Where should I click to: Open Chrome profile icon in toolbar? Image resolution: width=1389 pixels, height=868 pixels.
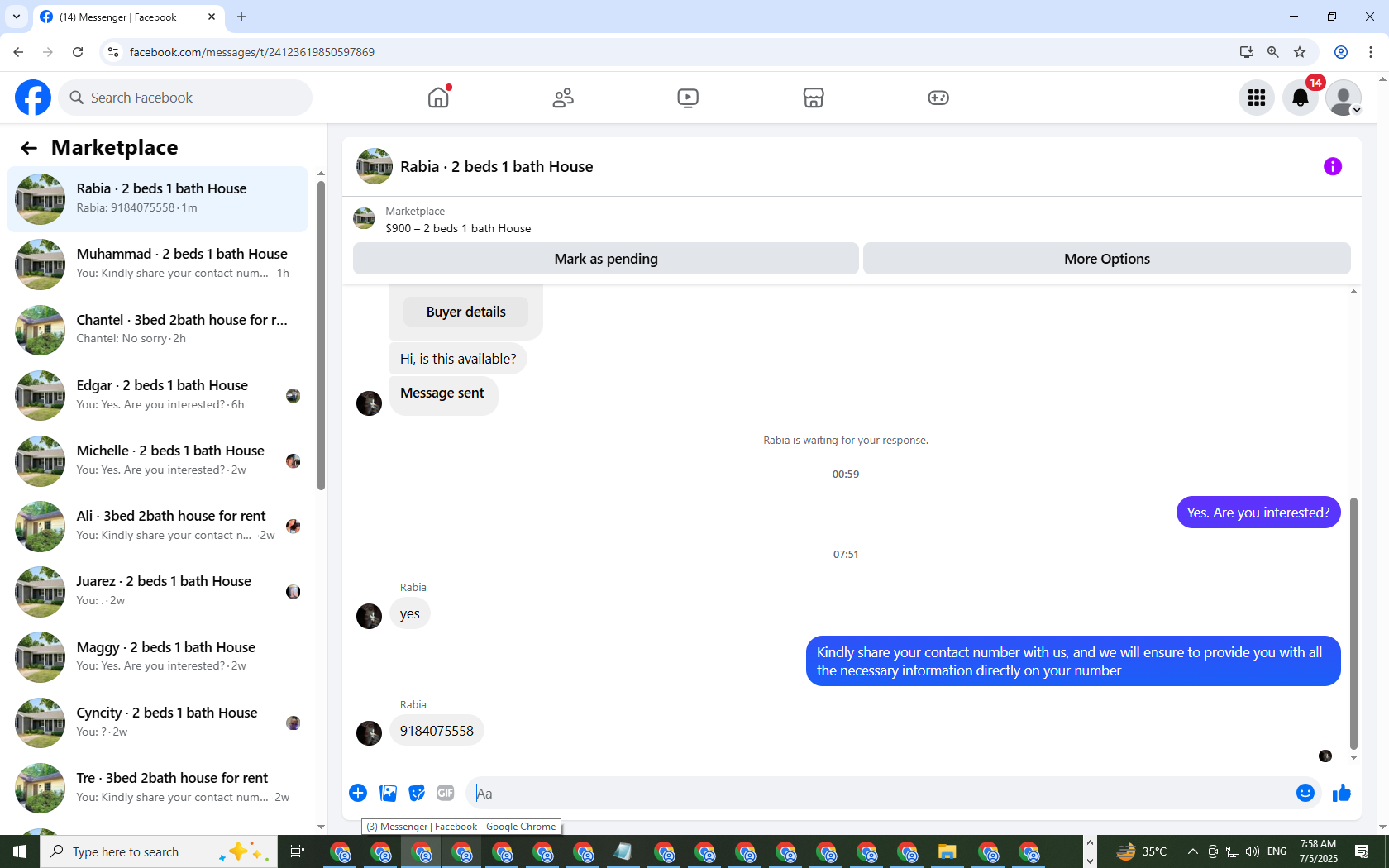click(x=1341, y=52)
